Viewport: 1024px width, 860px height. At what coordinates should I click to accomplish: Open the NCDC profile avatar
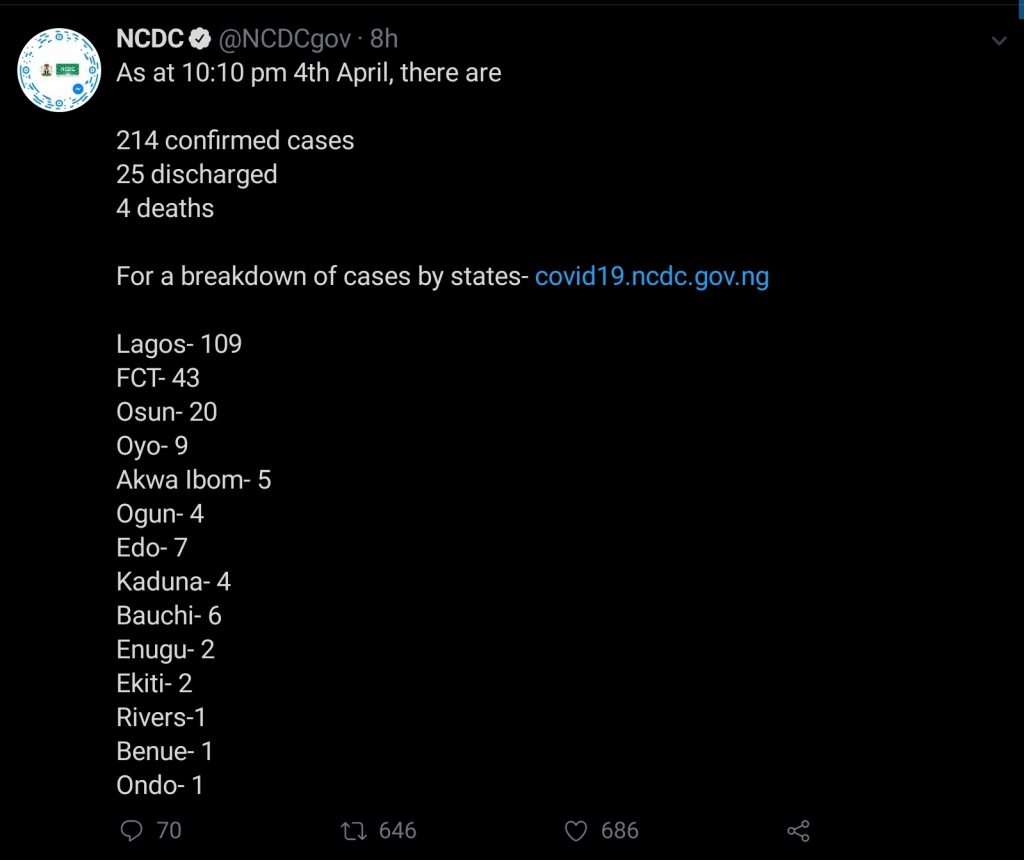pyautogui.click(x=59, y=70)
